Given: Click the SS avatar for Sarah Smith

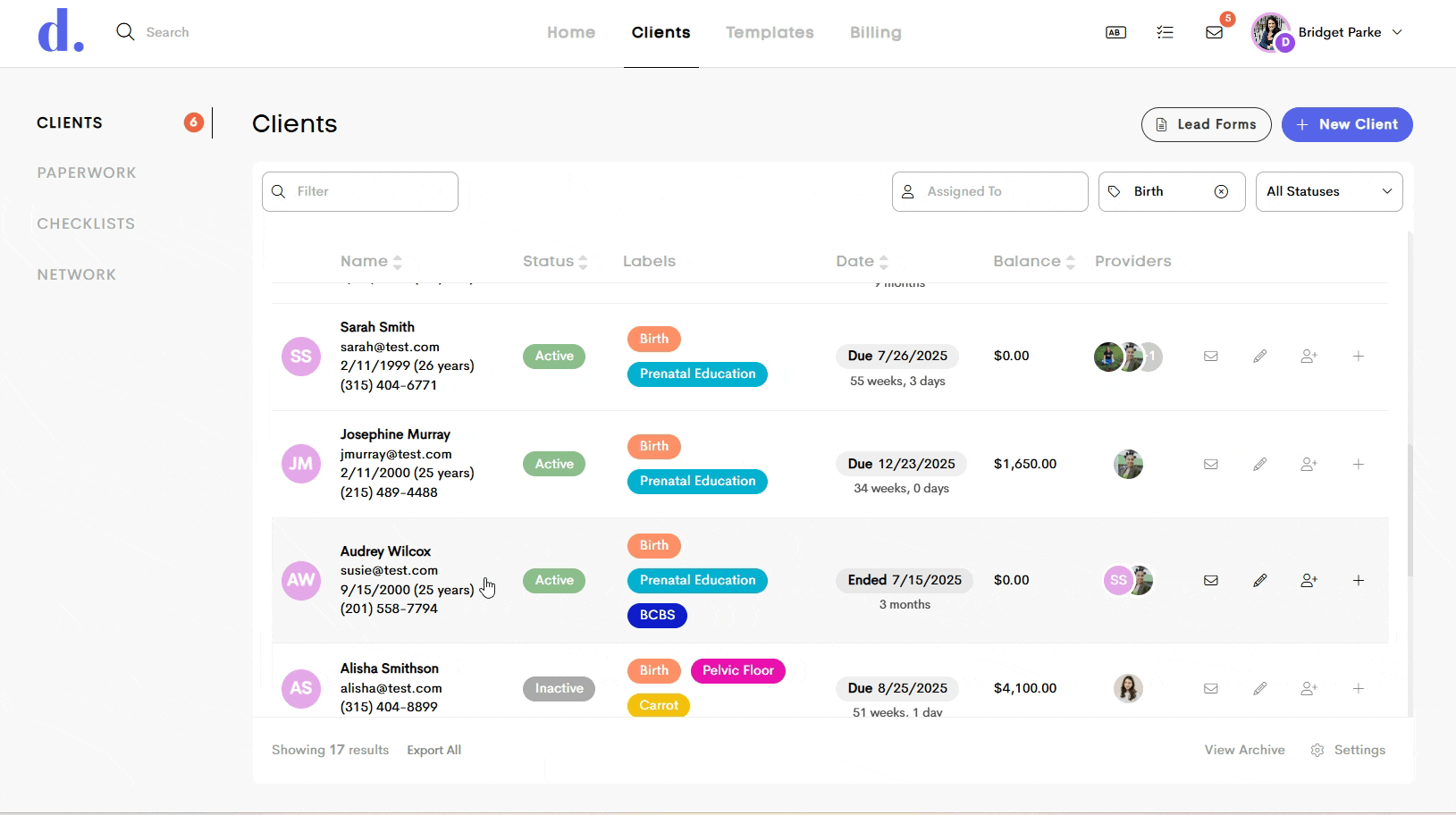Looking at the screenshot, I should pos(301,357).
